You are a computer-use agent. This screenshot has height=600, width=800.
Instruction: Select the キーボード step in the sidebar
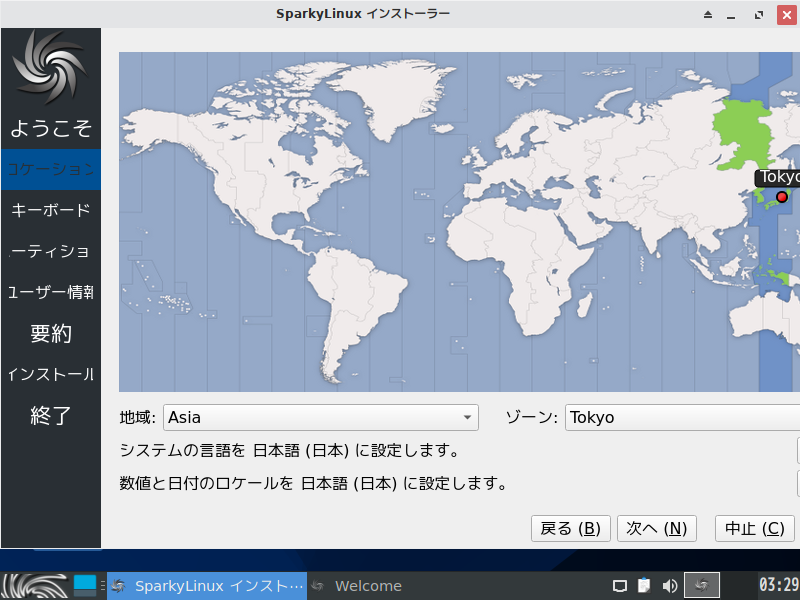coord(51,210)
